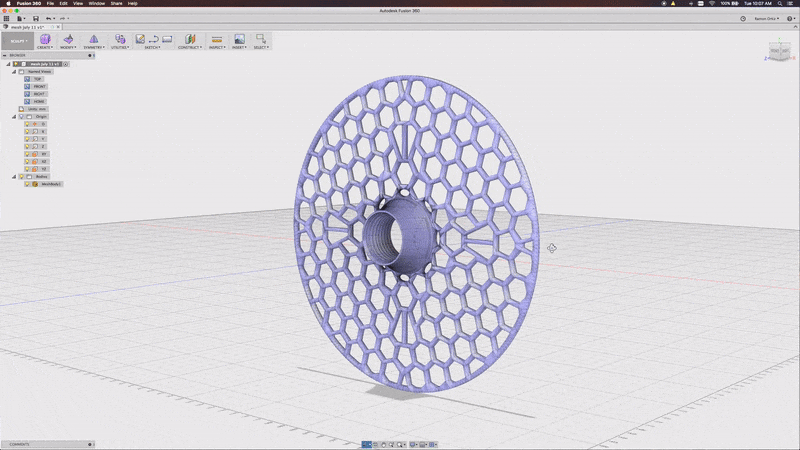Image resolution: width=800 pixels, height=450 pixels.
Task: Open the View menu
Action: coord(78,3)
